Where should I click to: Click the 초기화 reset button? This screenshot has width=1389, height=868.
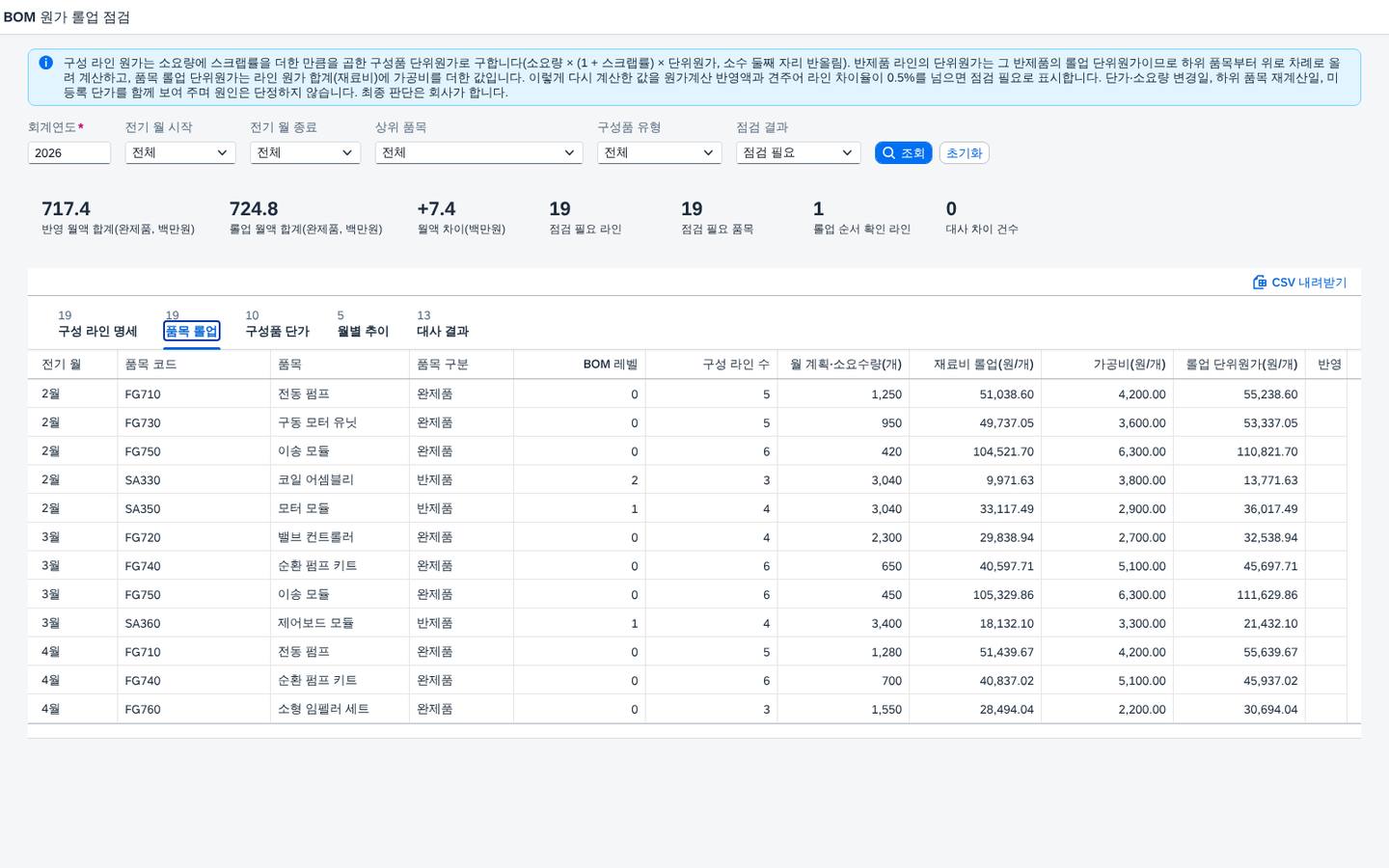tap(964, 153)
